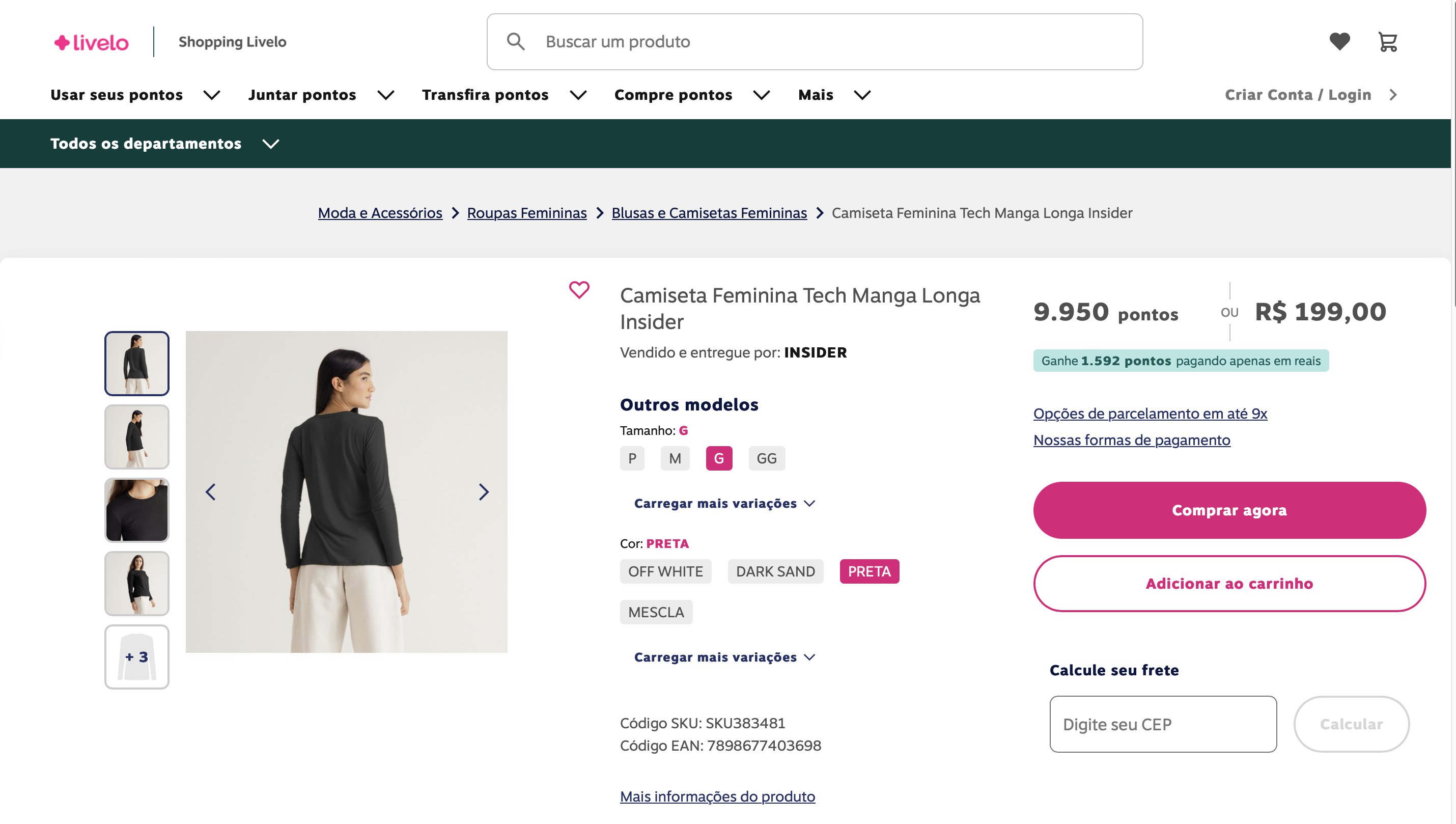The width and height of the screenshot is (1456, 824).
Task: Expand Carregar mais variações under sizes
Action: (724, 504)
